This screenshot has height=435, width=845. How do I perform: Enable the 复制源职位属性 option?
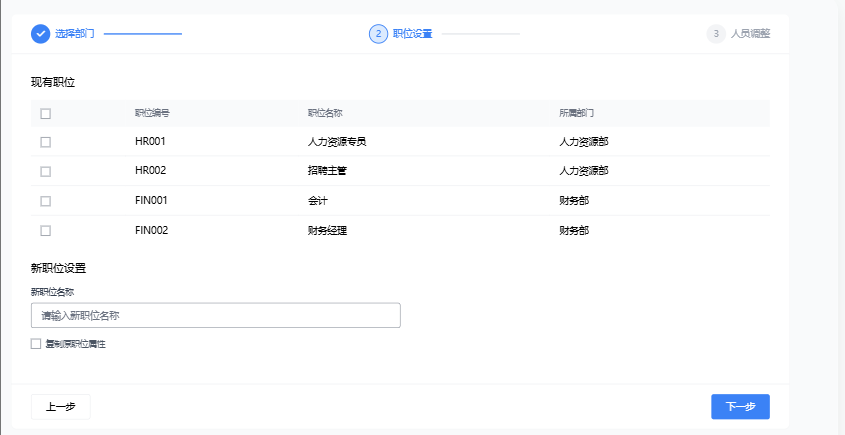[36, 343]
